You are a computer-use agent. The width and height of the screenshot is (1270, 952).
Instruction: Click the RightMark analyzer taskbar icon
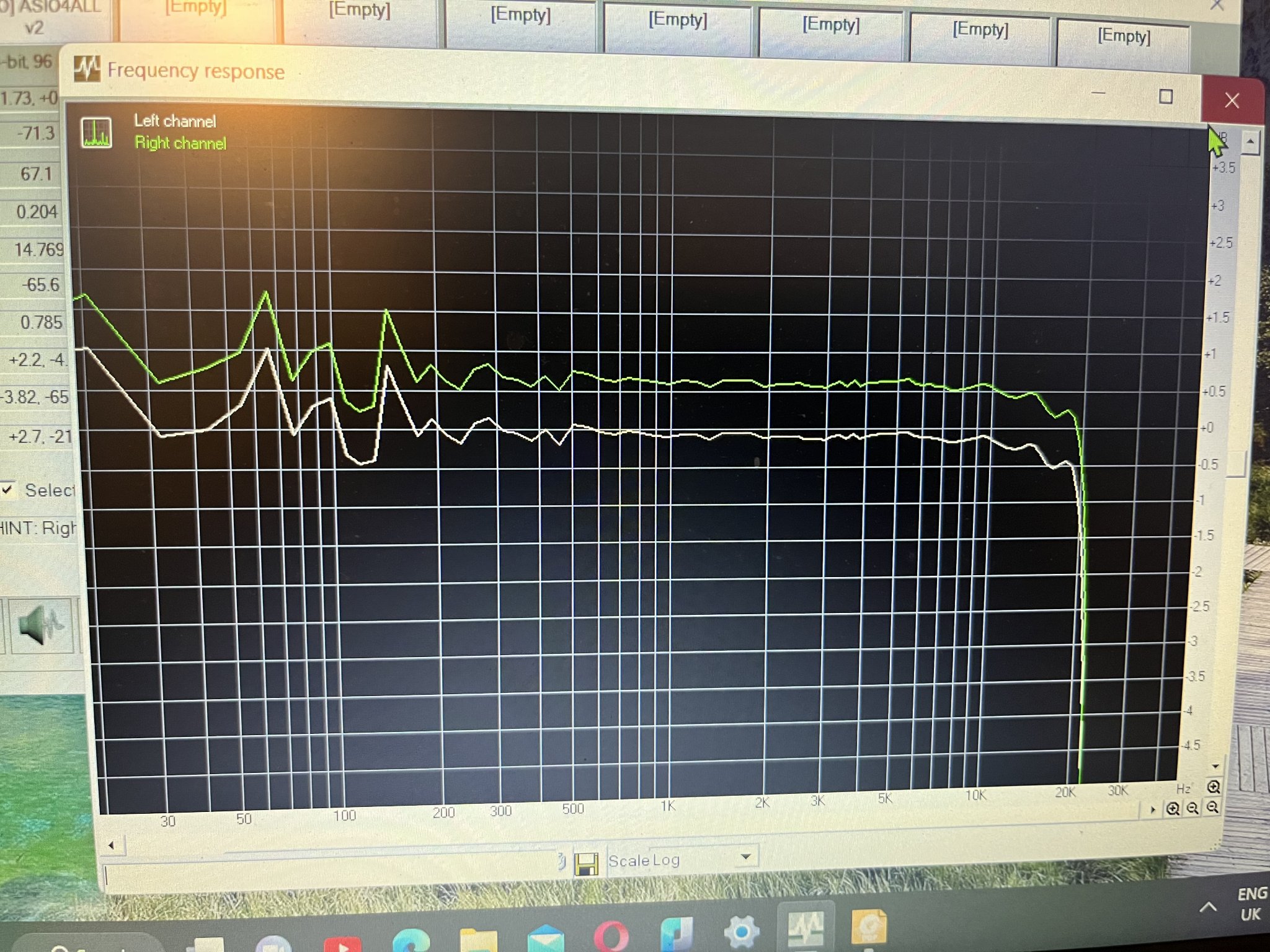tap(804, 928)
